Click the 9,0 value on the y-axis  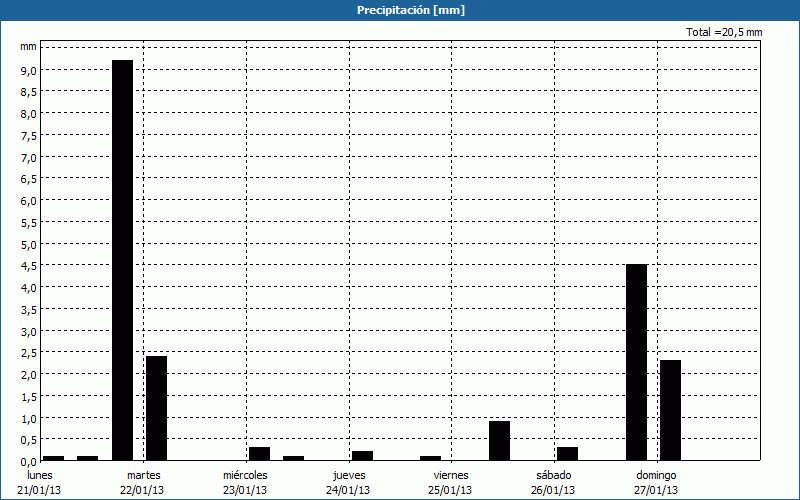(x=29, y=70)
